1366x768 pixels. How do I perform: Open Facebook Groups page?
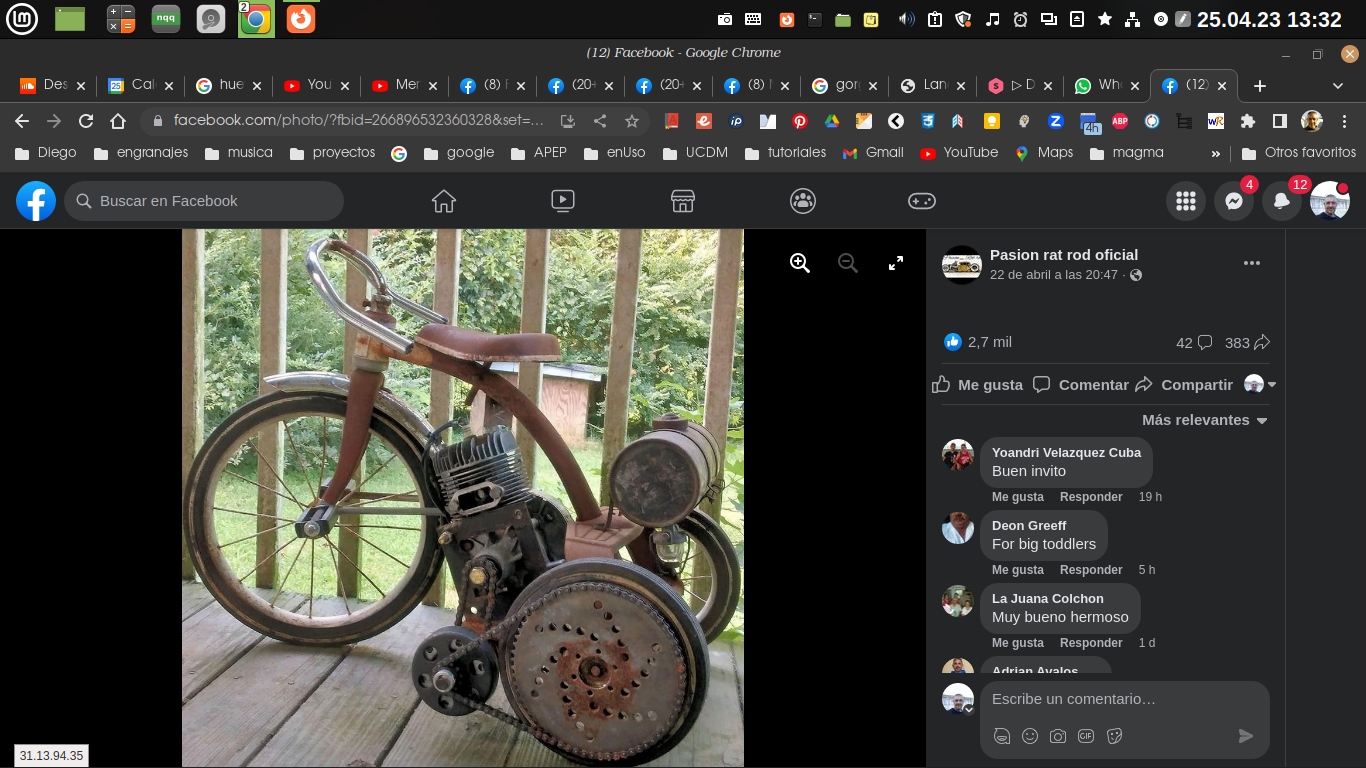coord(803,201)
